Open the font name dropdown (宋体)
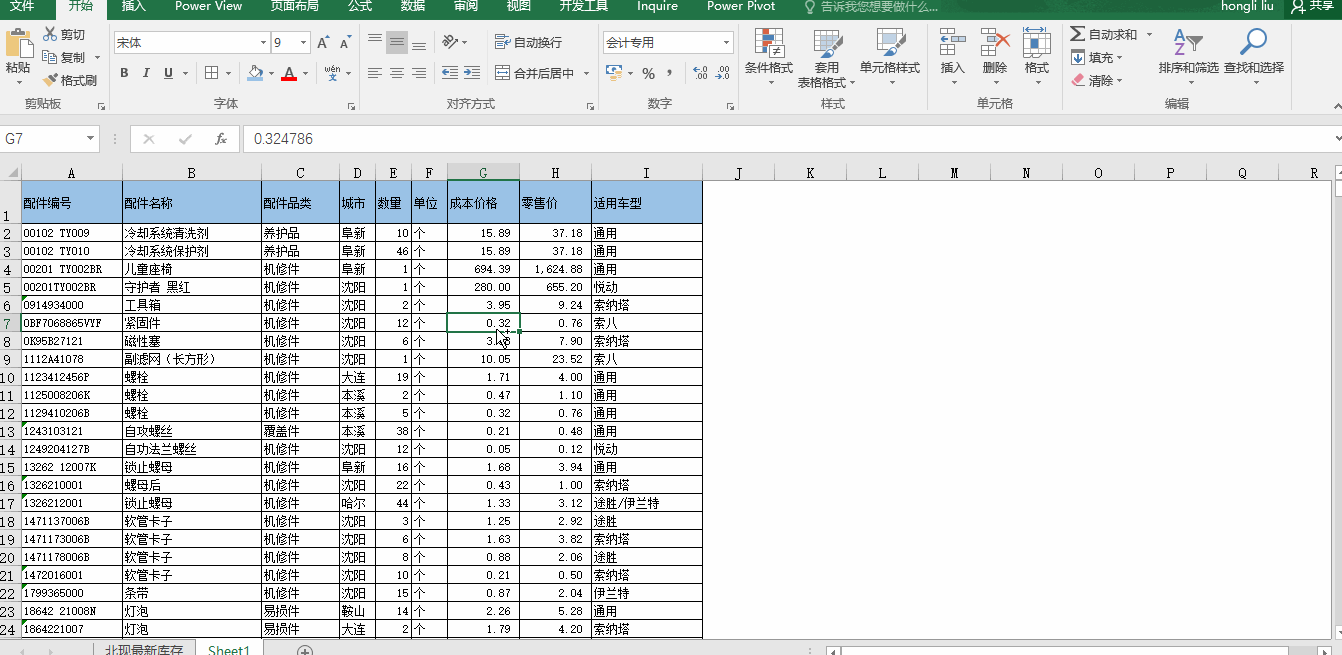 click(x=263, y=43)
